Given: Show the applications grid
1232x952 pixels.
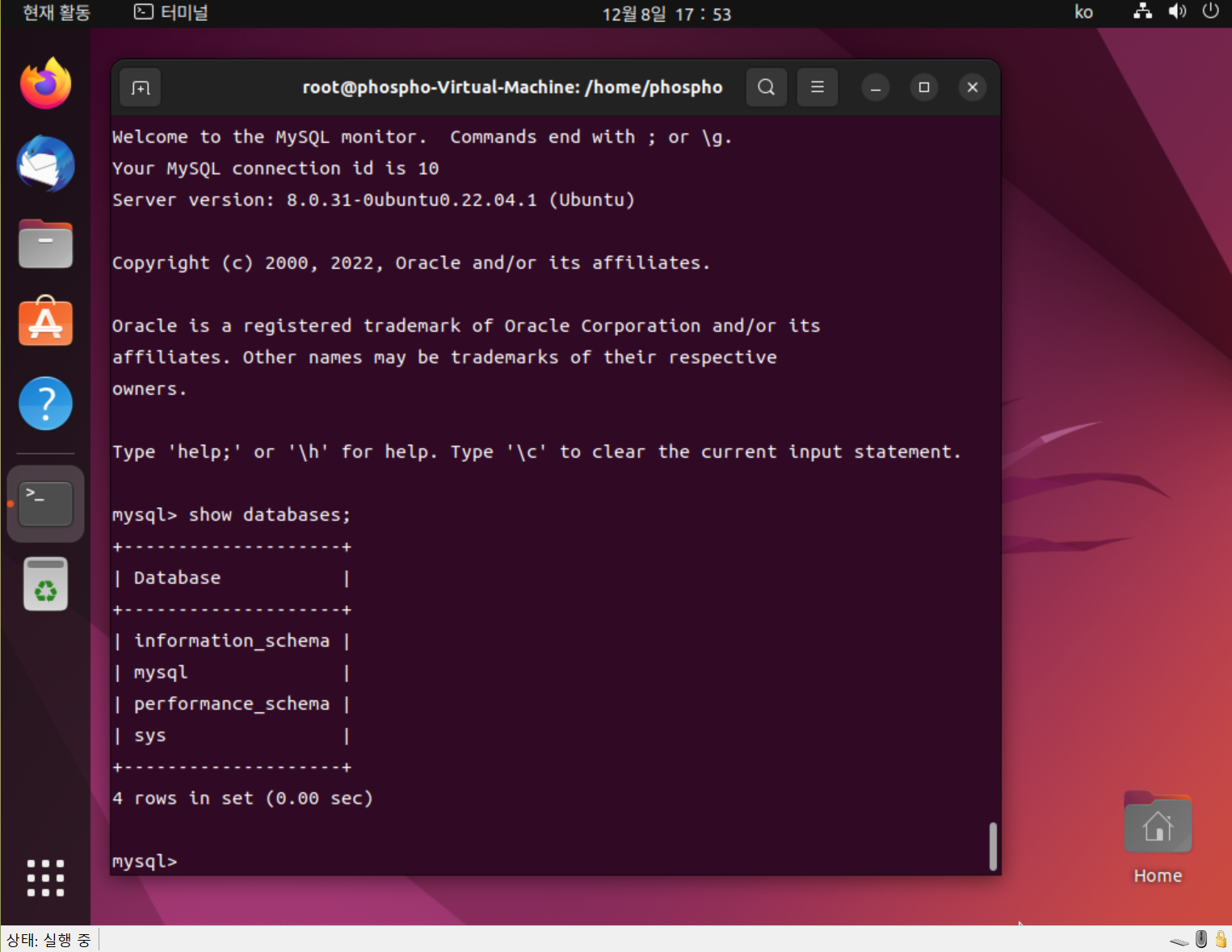Looking at the screenshot, I should pyautogui.click(x=46, y=878).
